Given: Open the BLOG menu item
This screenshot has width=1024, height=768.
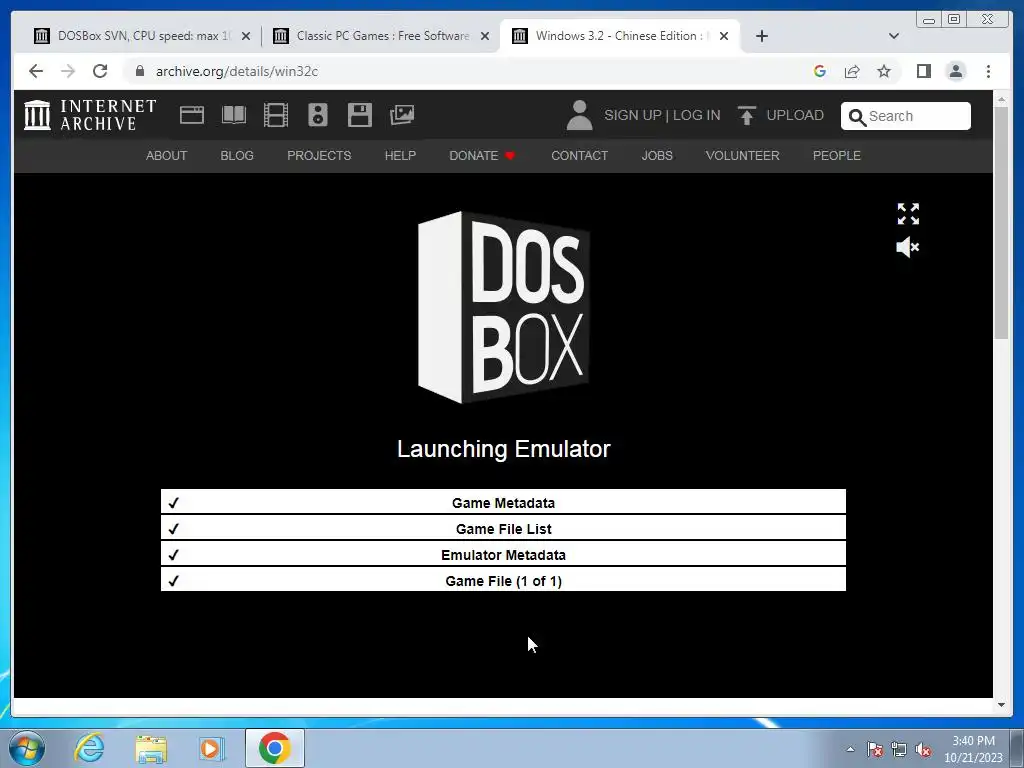Looking at the screenshot, I should (x=237, y=155).
